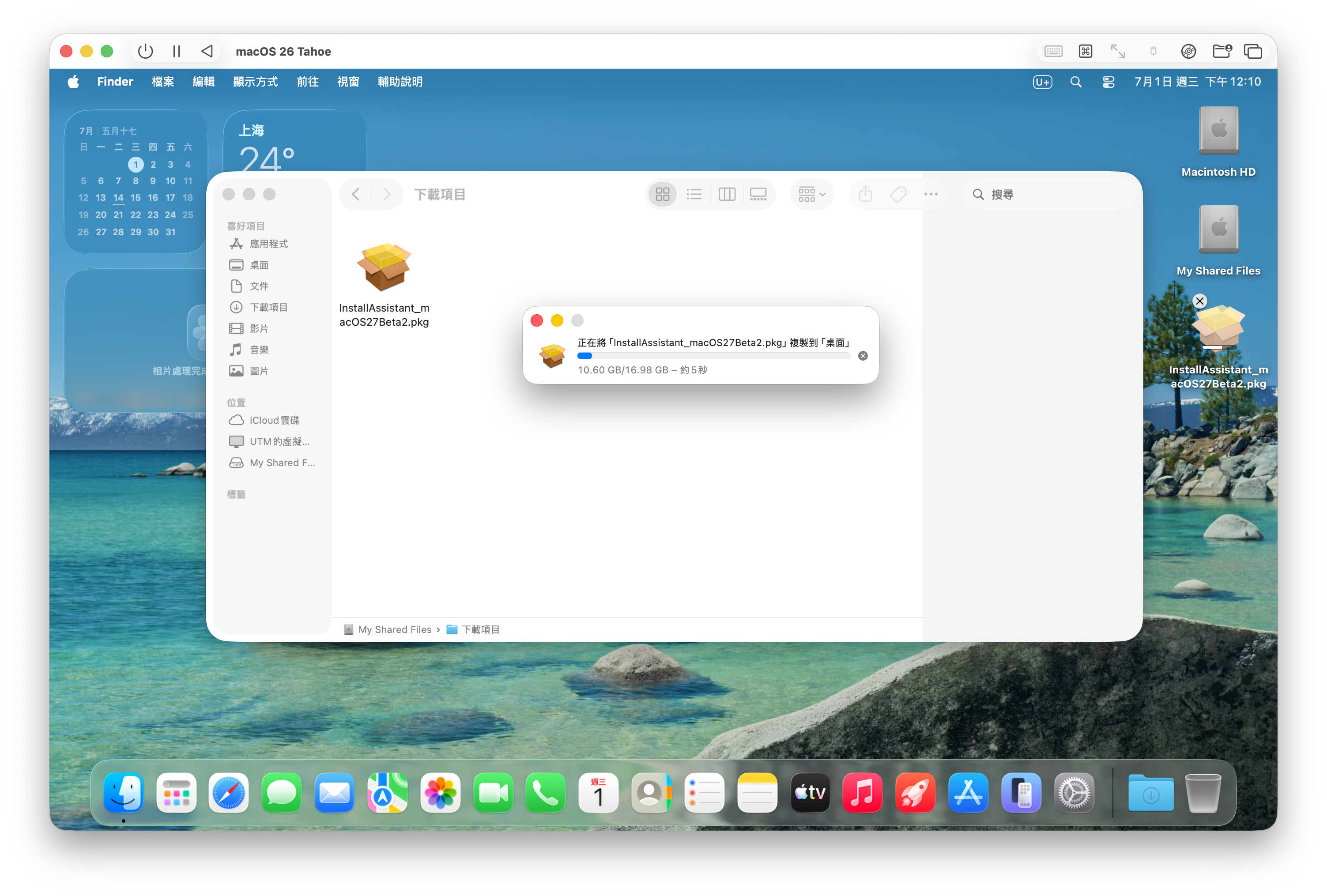The width and height of the screenshot is (1327, 896).
Task: Select InstallAssistant_macOS27Beta2.pkg in the Finder window
Action: 384,284
